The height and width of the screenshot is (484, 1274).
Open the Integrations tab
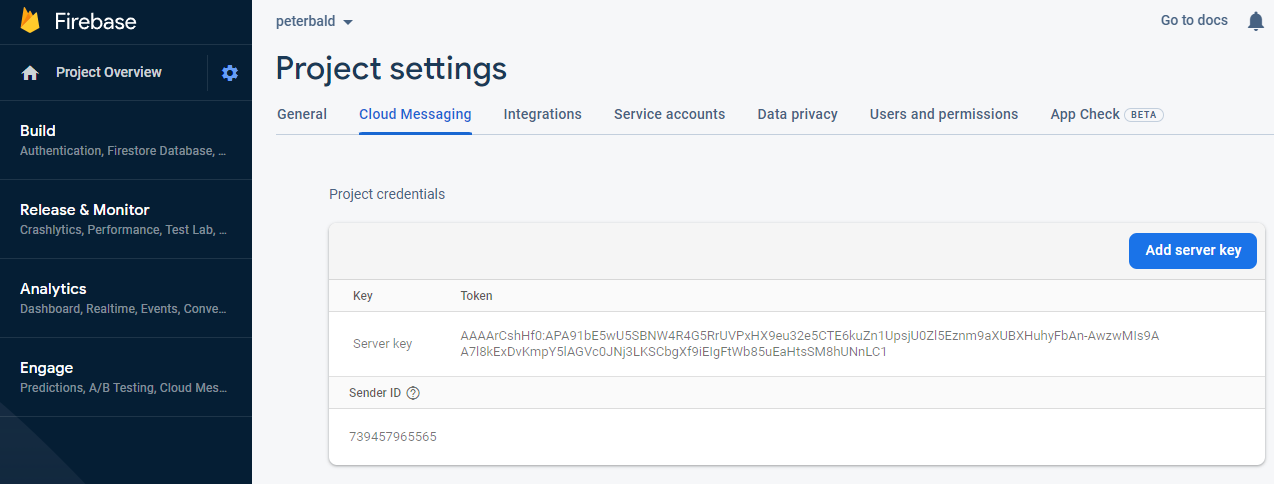coord(542,114)
